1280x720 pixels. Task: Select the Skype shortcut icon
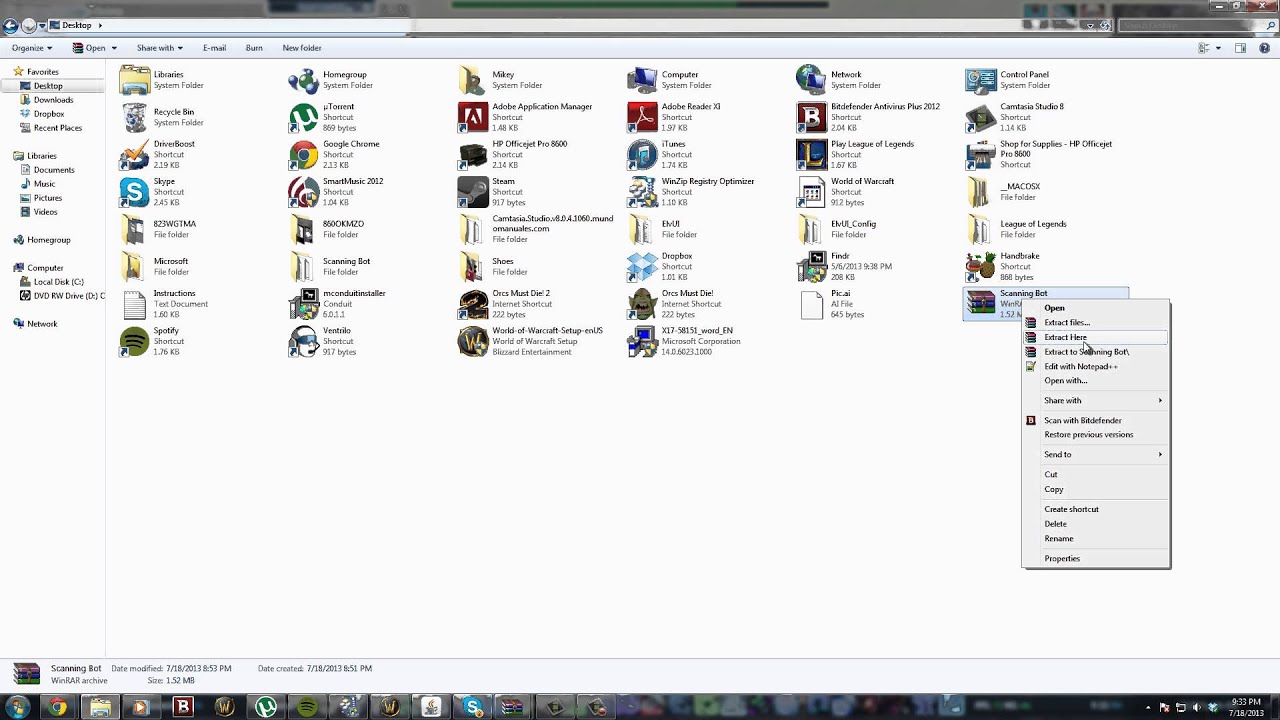[134, 192]
